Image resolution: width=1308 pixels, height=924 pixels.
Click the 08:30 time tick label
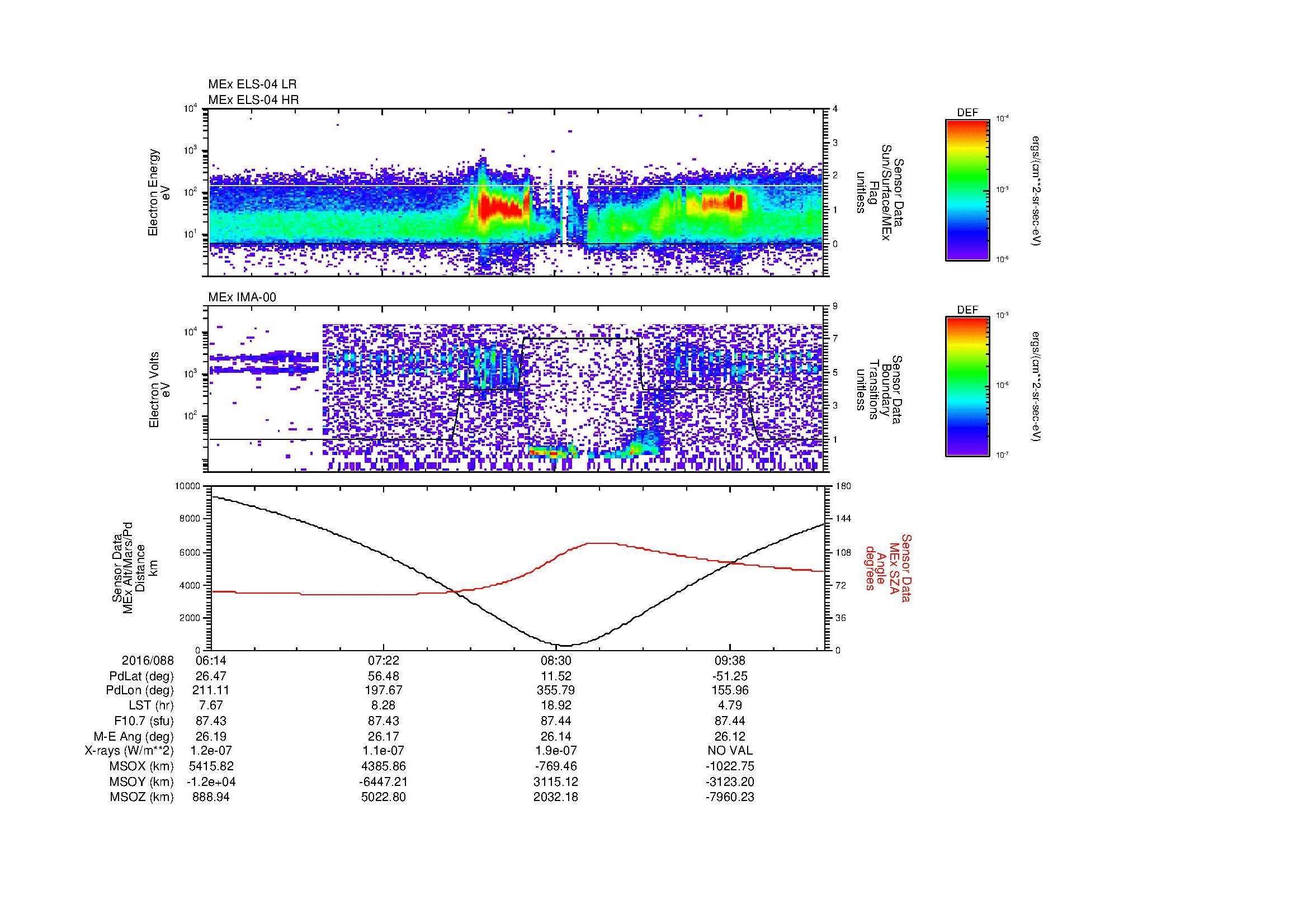pos(556,660)
